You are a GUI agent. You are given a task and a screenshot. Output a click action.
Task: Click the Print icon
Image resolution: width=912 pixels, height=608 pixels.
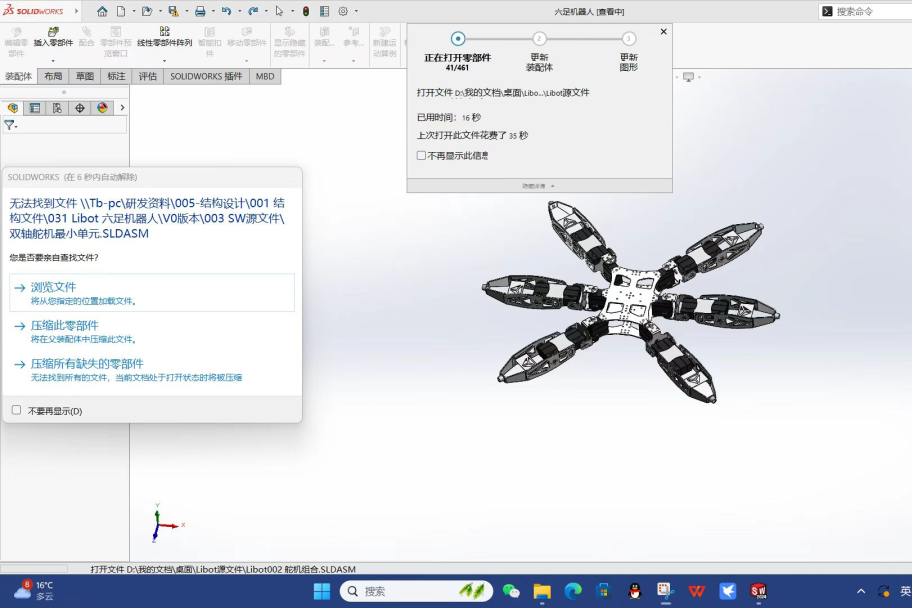point(199,11)
